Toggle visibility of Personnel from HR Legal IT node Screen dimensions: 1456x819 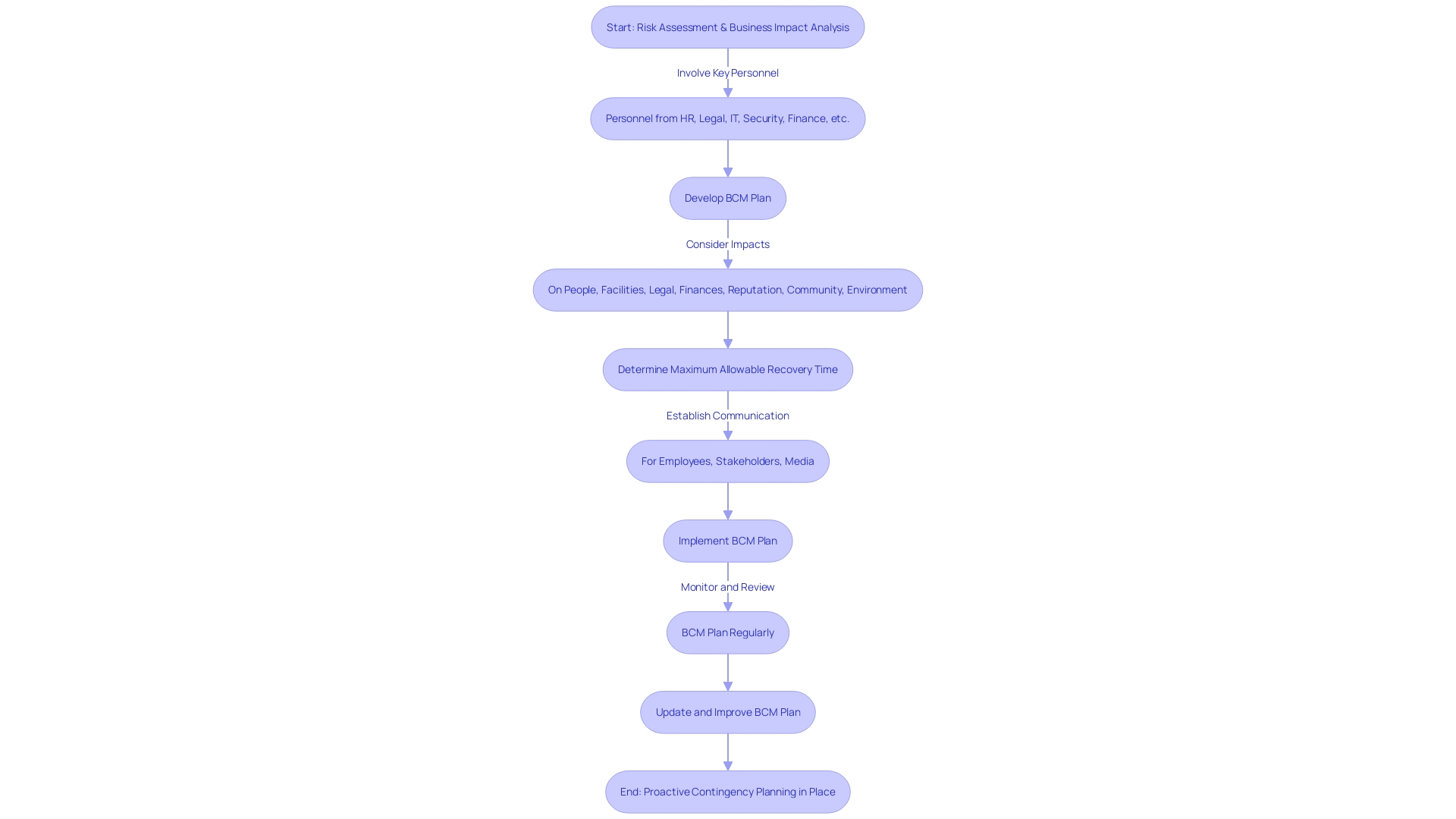727,118
